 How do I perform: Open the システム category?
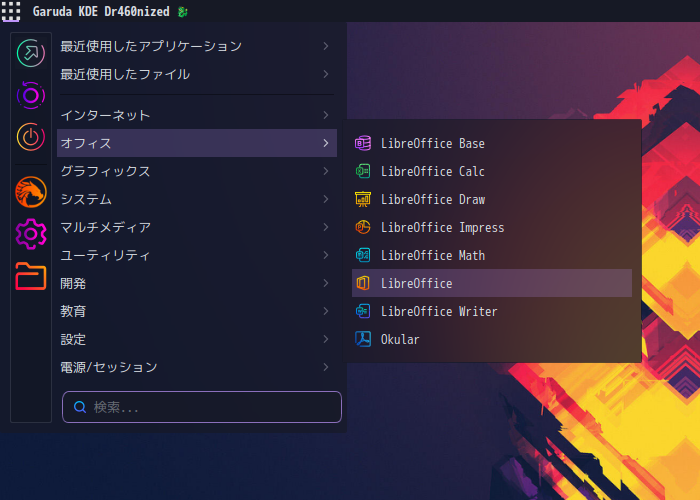coord(197,199)
